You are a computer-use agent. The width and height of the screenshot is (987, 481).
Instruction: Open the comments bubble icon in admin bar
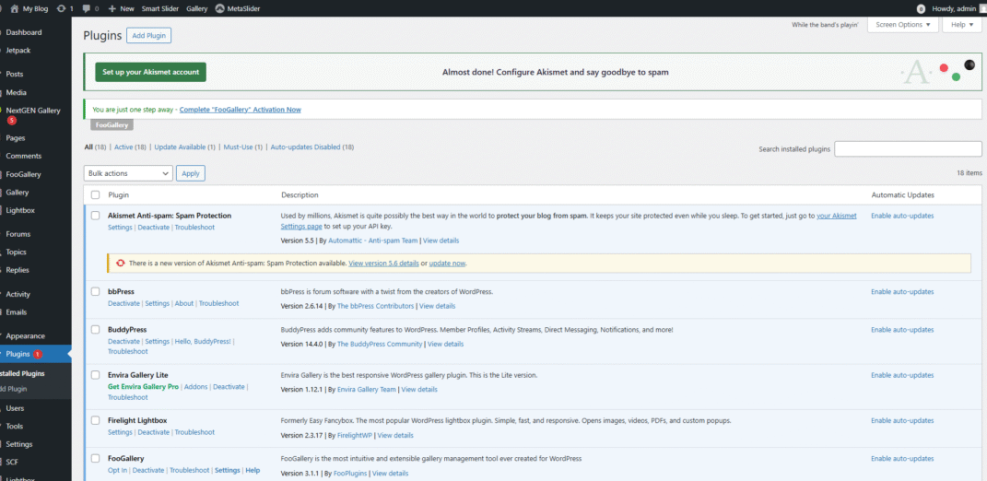click(x=86, y=9)
